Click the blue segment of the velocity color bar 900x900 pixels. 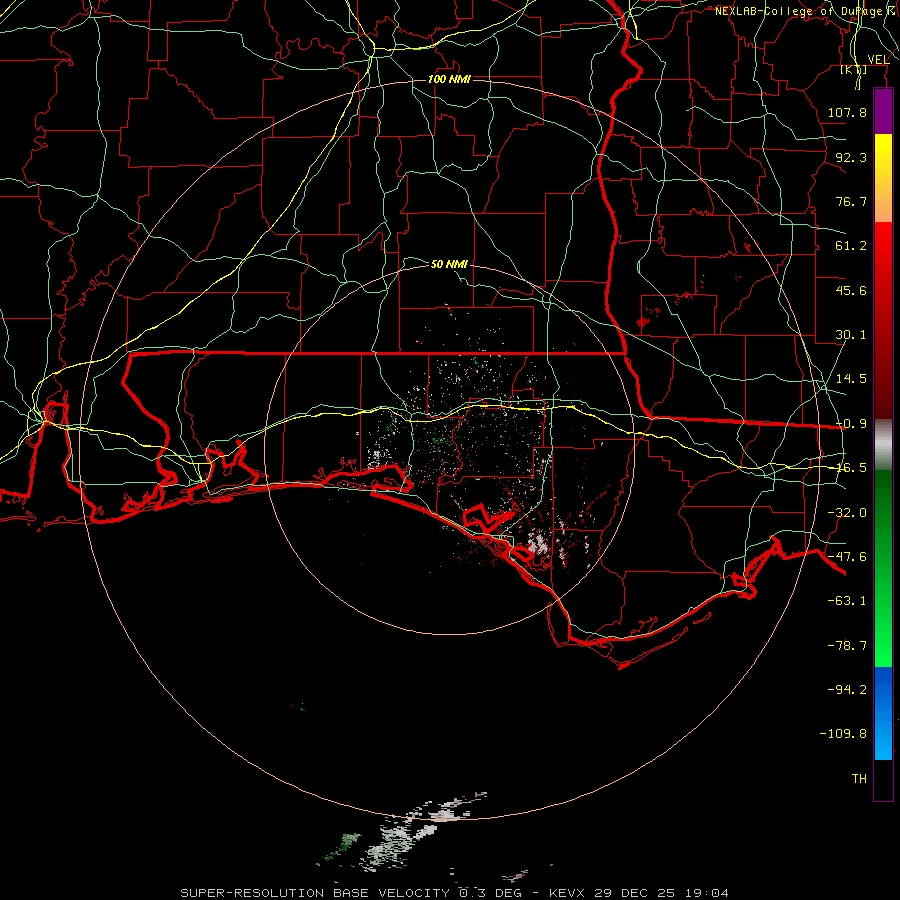coord(883,713)
